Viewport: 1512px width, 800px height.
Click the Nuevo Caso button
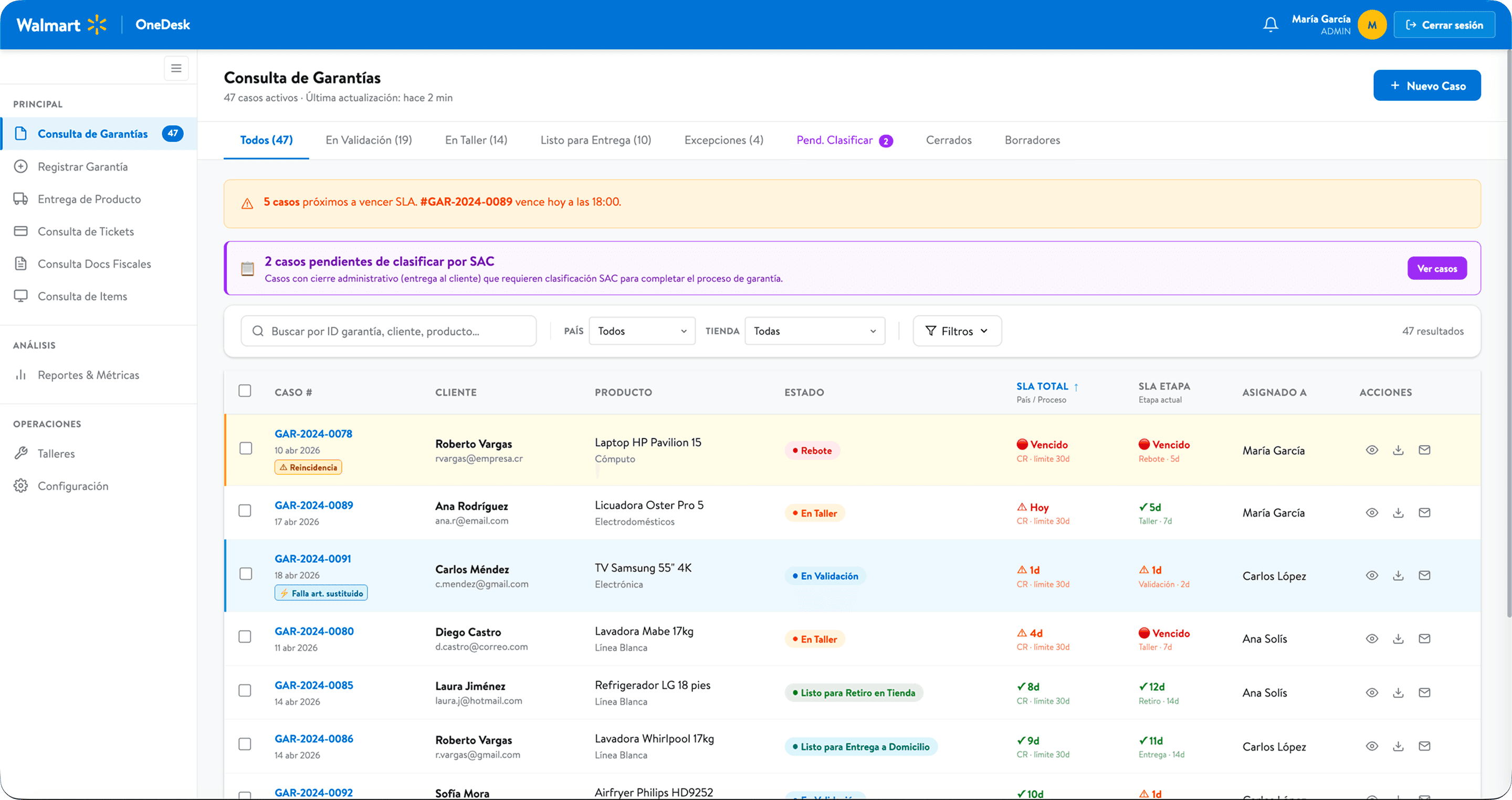pyautogui.click(x=1427, y=86)
